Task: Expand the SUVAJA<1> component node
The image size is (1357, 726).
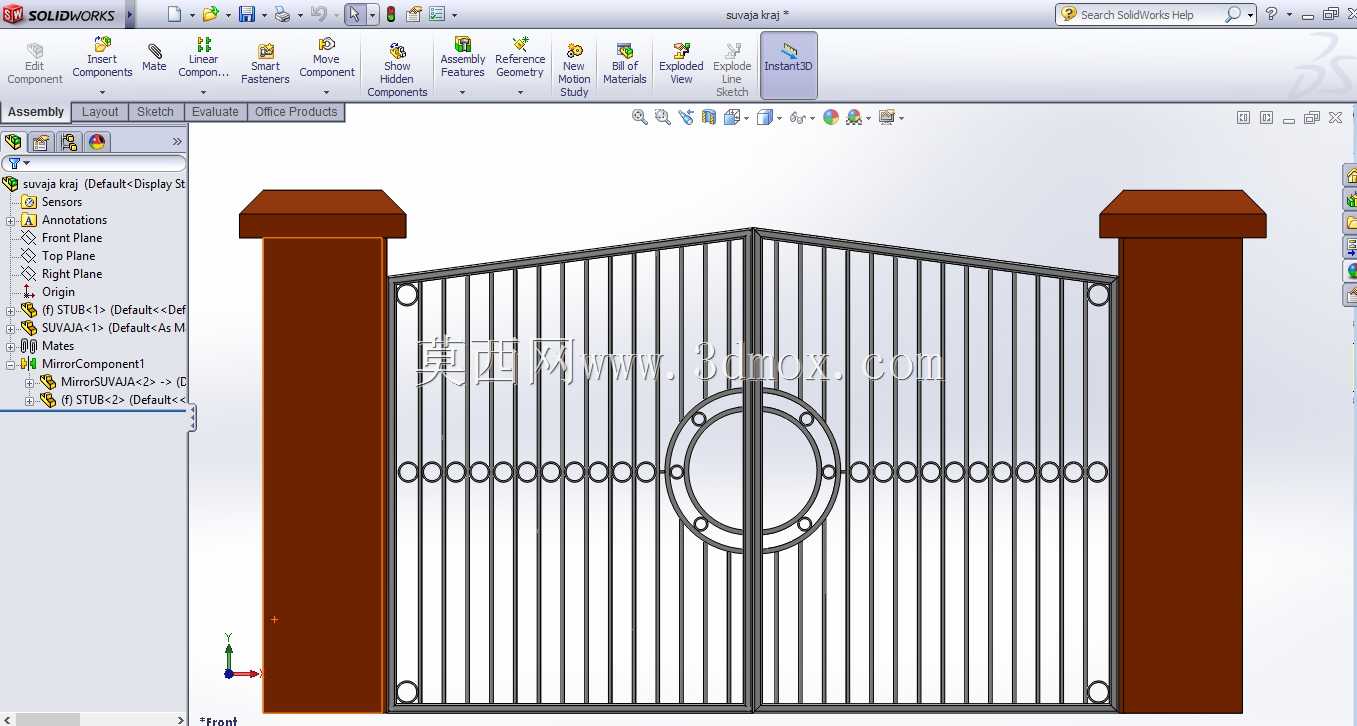Action: pyautogui.click(x=10, y=329)
